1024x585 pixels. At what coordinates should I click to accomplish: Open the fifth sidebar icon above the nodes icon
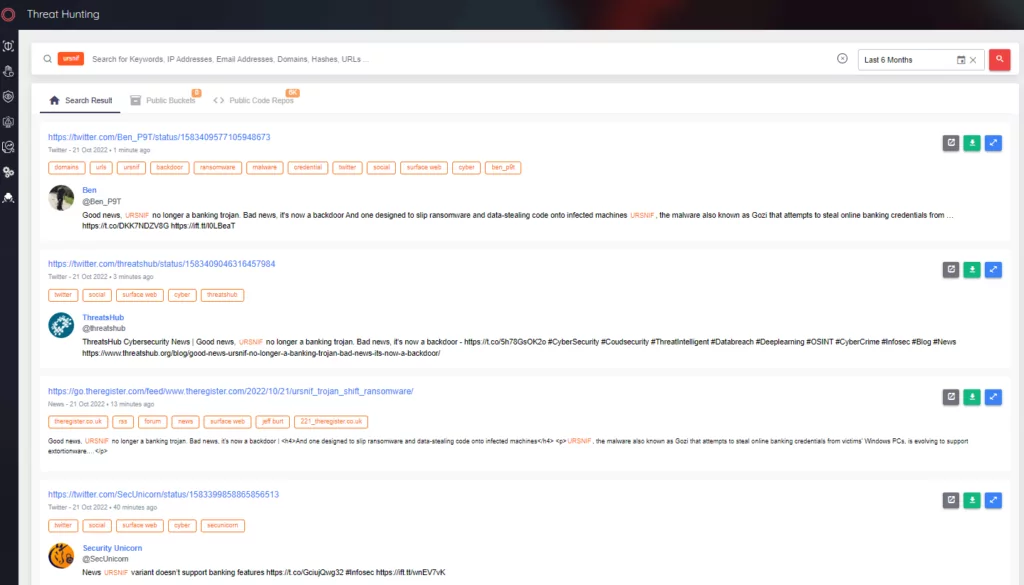[8, 147]
